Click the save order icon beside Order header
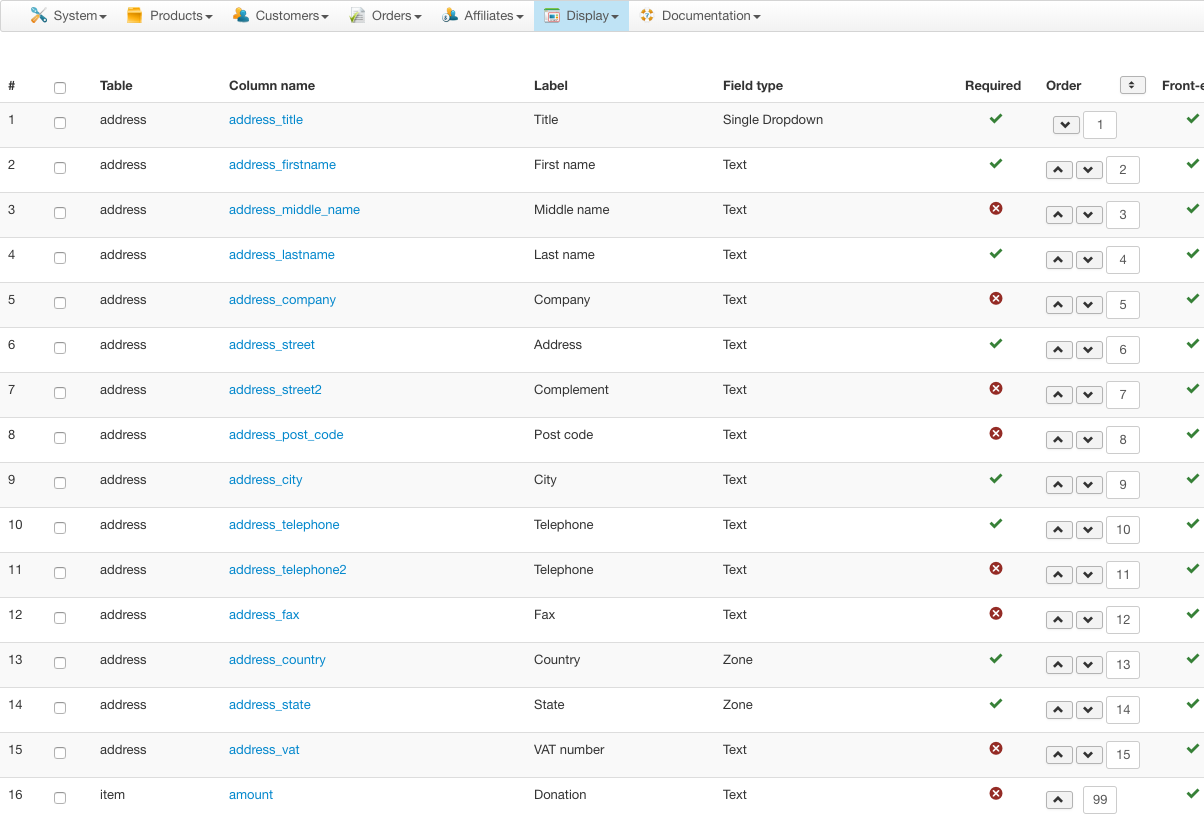 point(1132,85)
